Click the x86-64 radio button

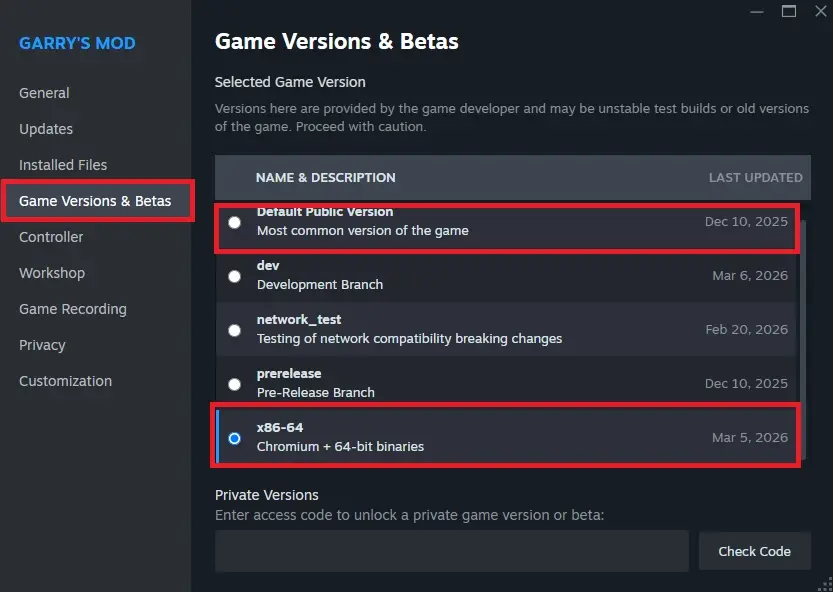(234, 438)
